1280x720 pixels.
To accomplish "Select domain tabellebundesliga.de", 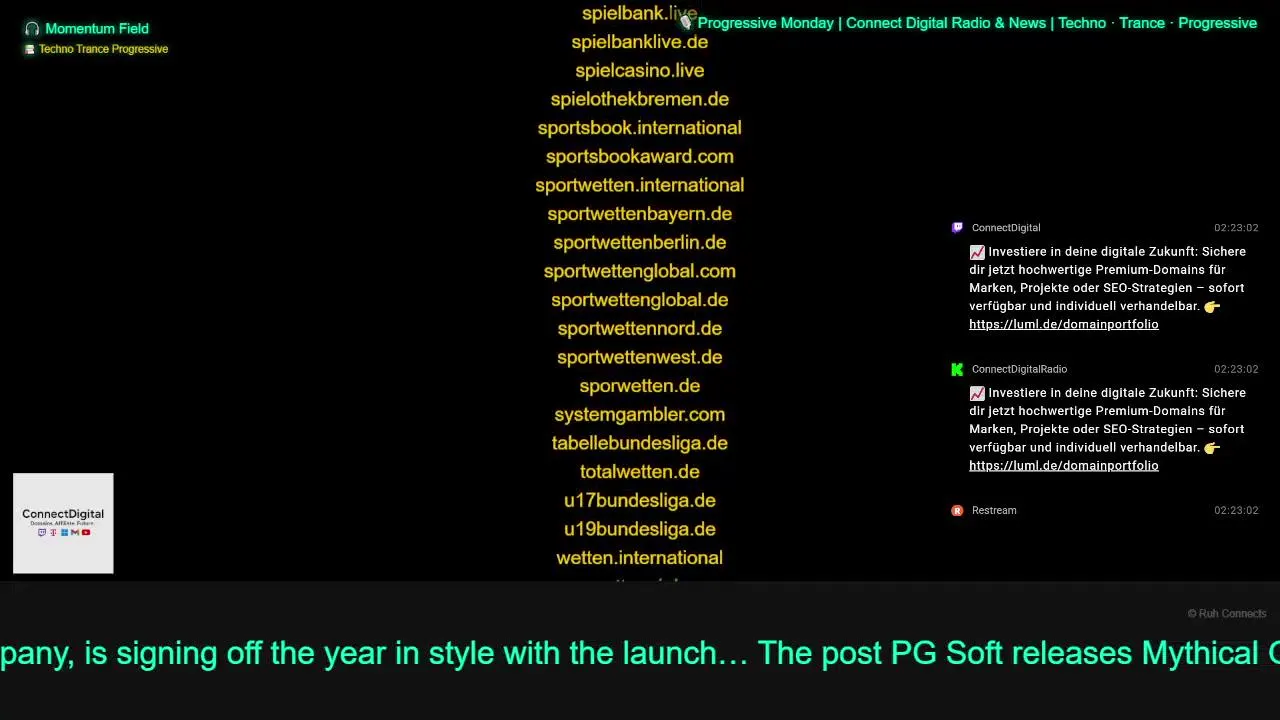I will [640, 443].
